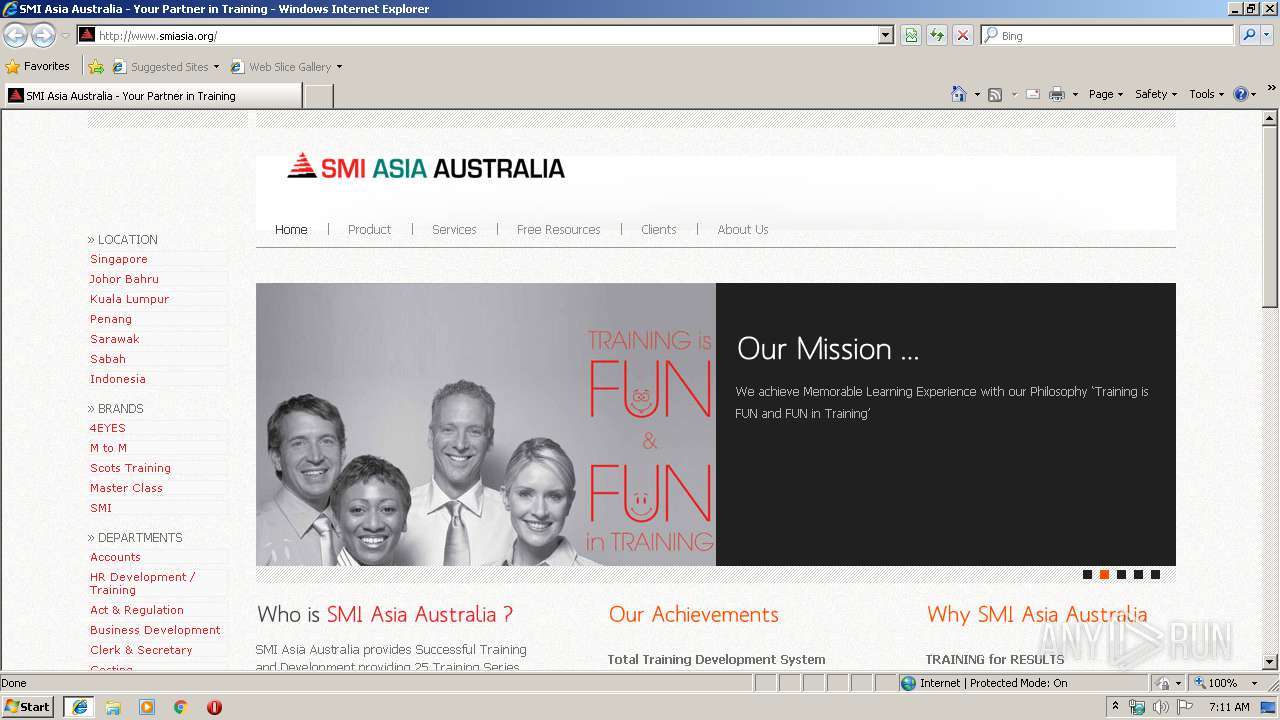1280x720 pixels.
Task: Open the Master Class link
Action: [126, 488]
